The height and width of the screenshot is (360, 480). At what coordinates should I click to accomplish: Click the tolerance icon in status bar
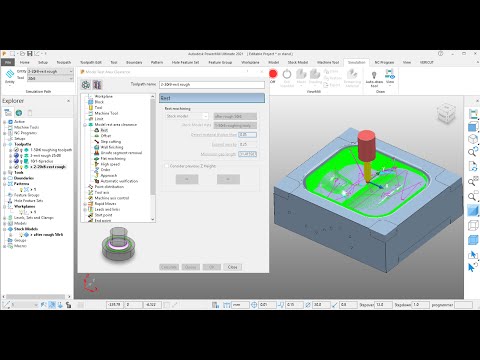(254, 305)
